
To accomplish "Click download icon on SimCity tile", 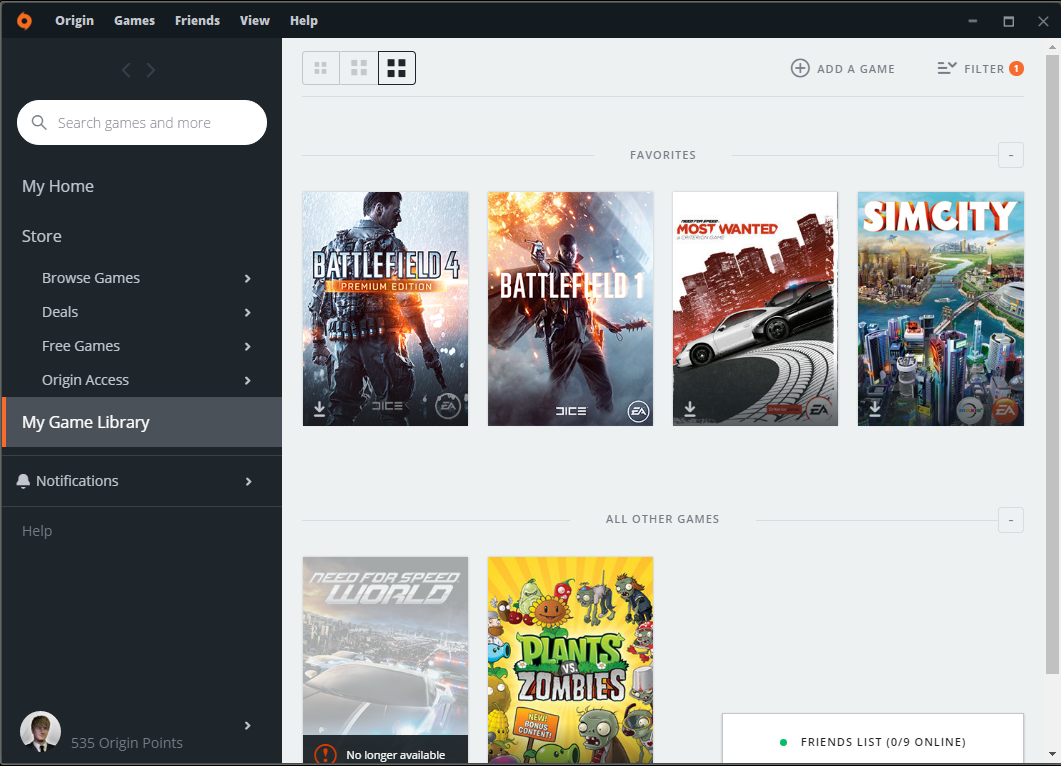I will 875,409.
